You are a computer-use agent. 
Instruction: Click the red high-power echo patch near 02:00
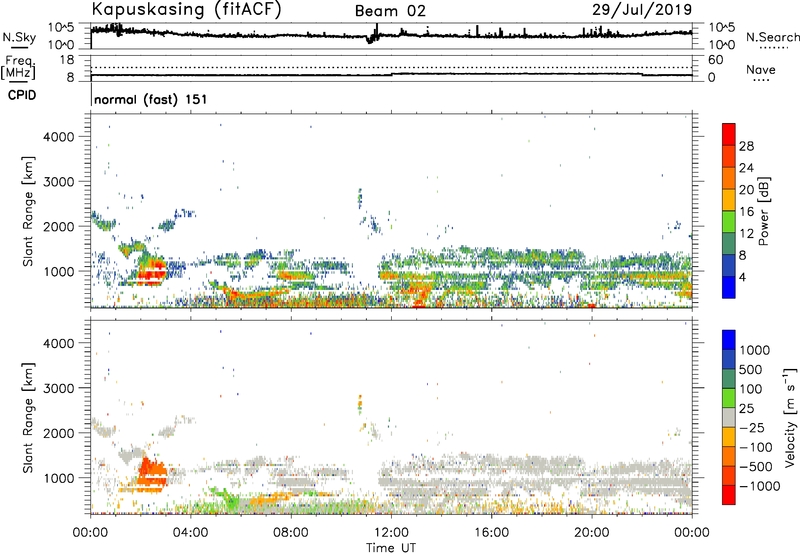[151, 271]
